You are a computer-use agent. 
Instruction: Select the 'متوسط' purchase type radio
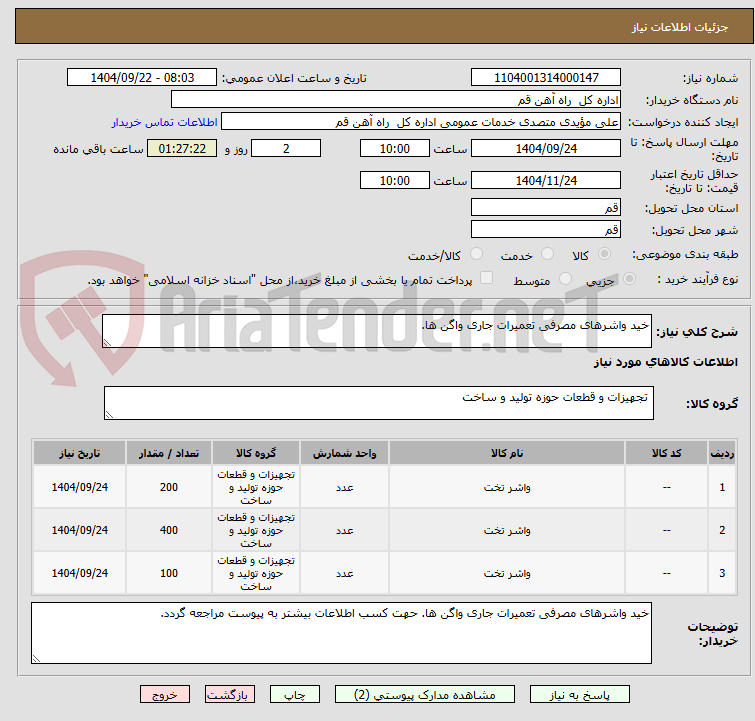click(x=566, y=280)
